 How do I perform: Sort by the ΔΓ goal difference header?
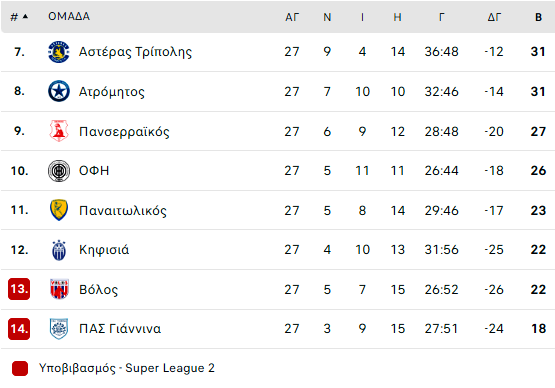[x=494, y=17]
